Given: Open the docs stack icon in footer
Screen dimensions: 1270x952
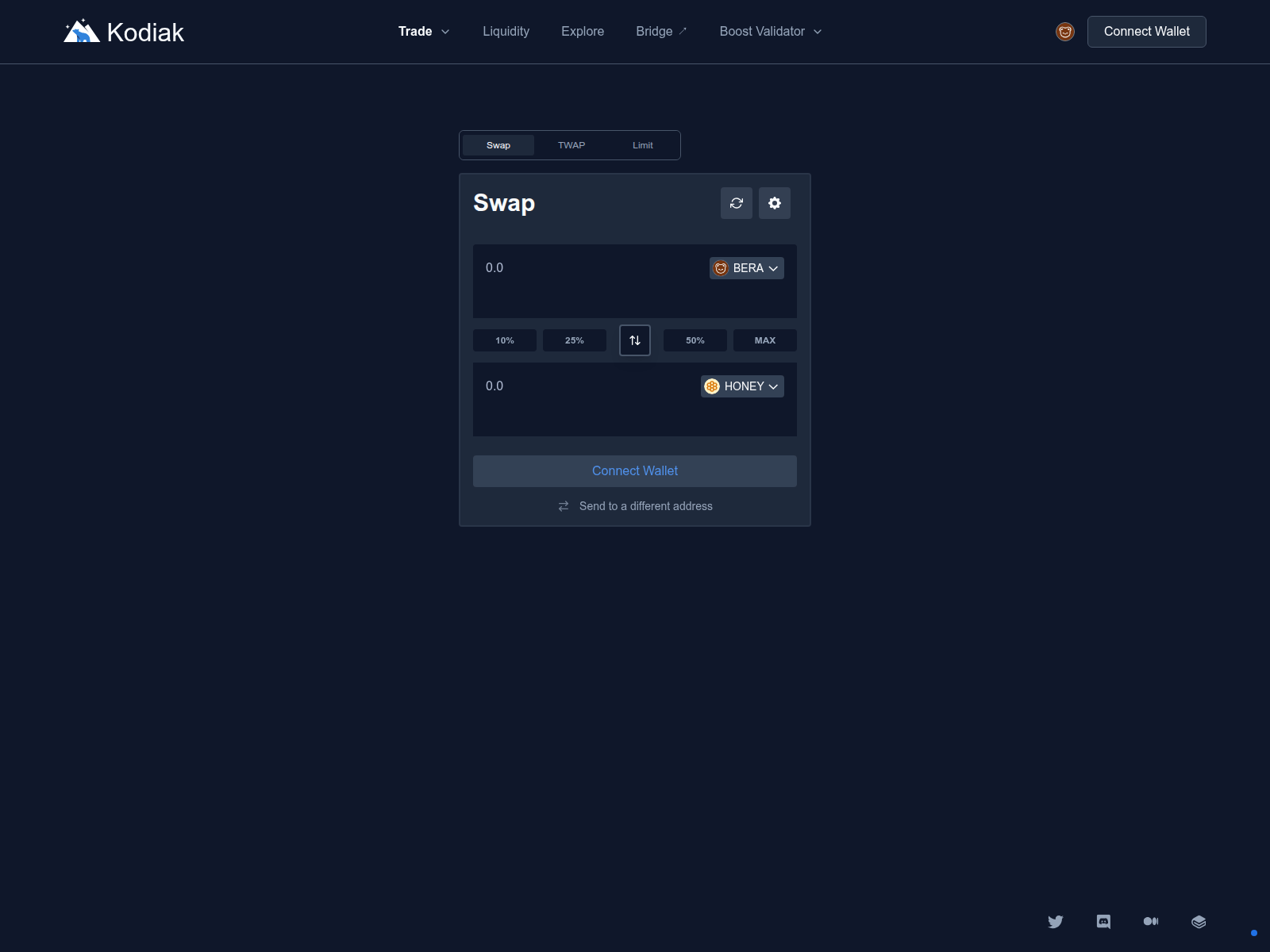Looking at the screenshot, I should point(1199,921).
